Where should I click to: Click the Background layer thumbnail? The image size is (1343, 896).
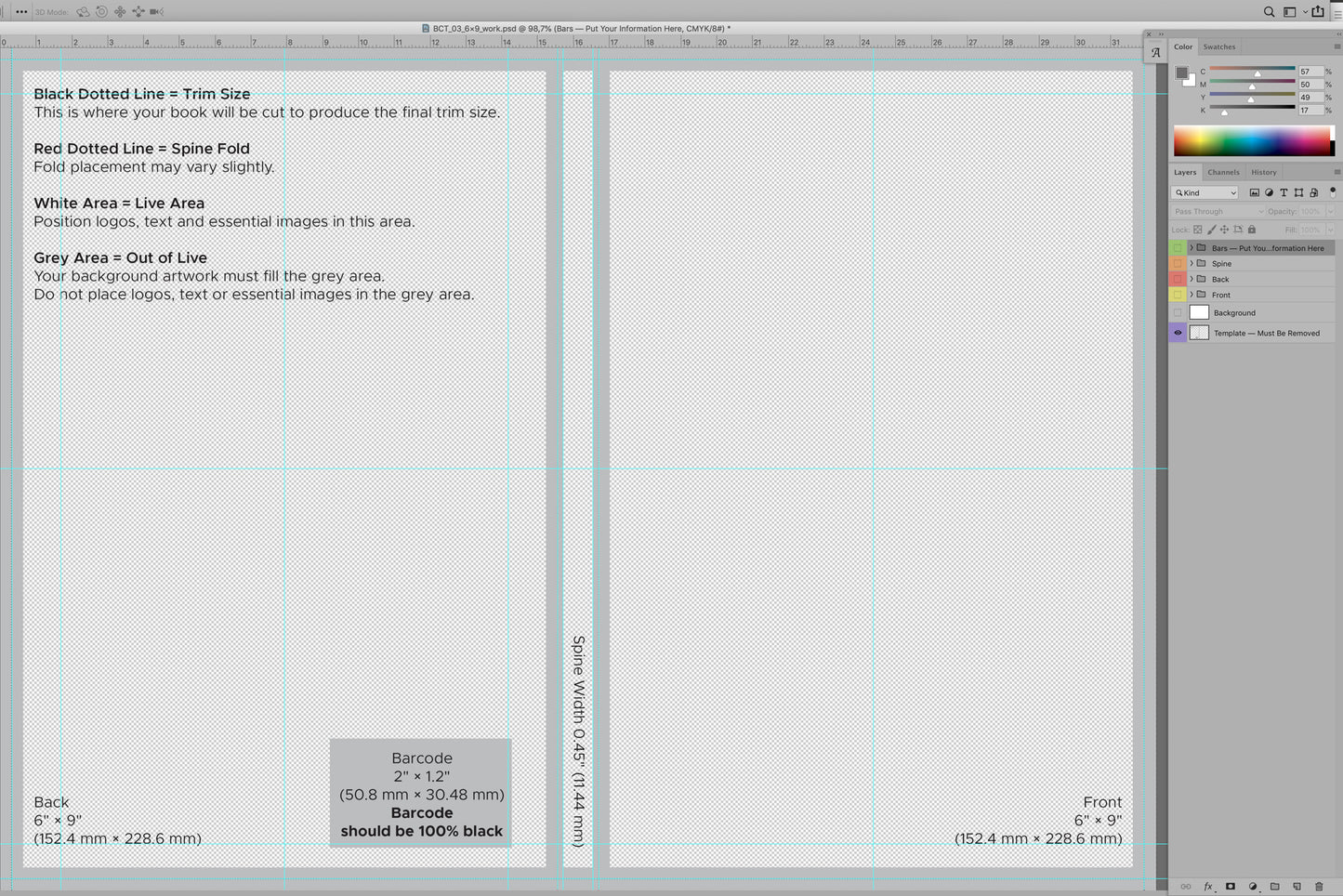pyautogui.click(x=1199, y=311)
